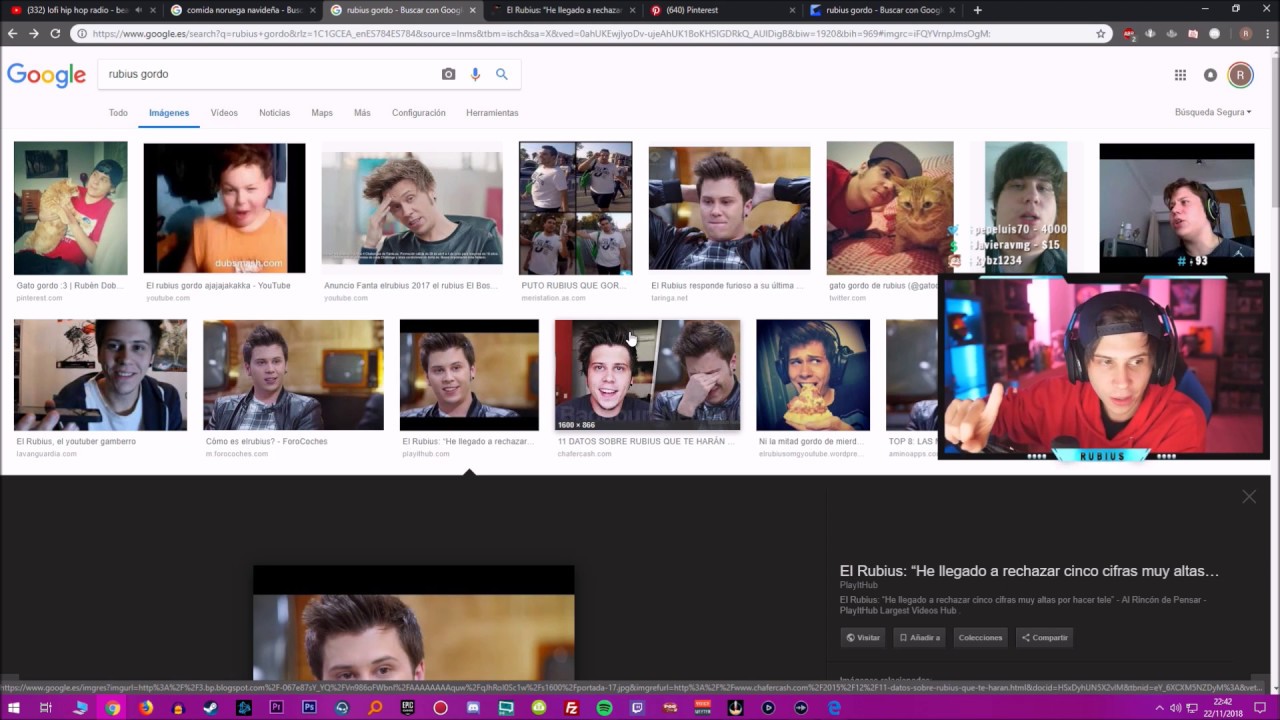The image size is (1280, 720).
Task: Bookmark this page with star icon
Action: [1101, 33]
